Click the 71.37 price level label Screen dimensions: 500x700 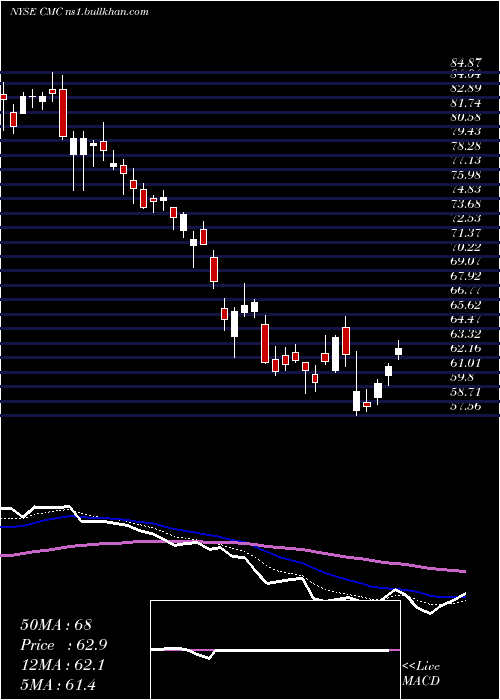click(465, 233)
